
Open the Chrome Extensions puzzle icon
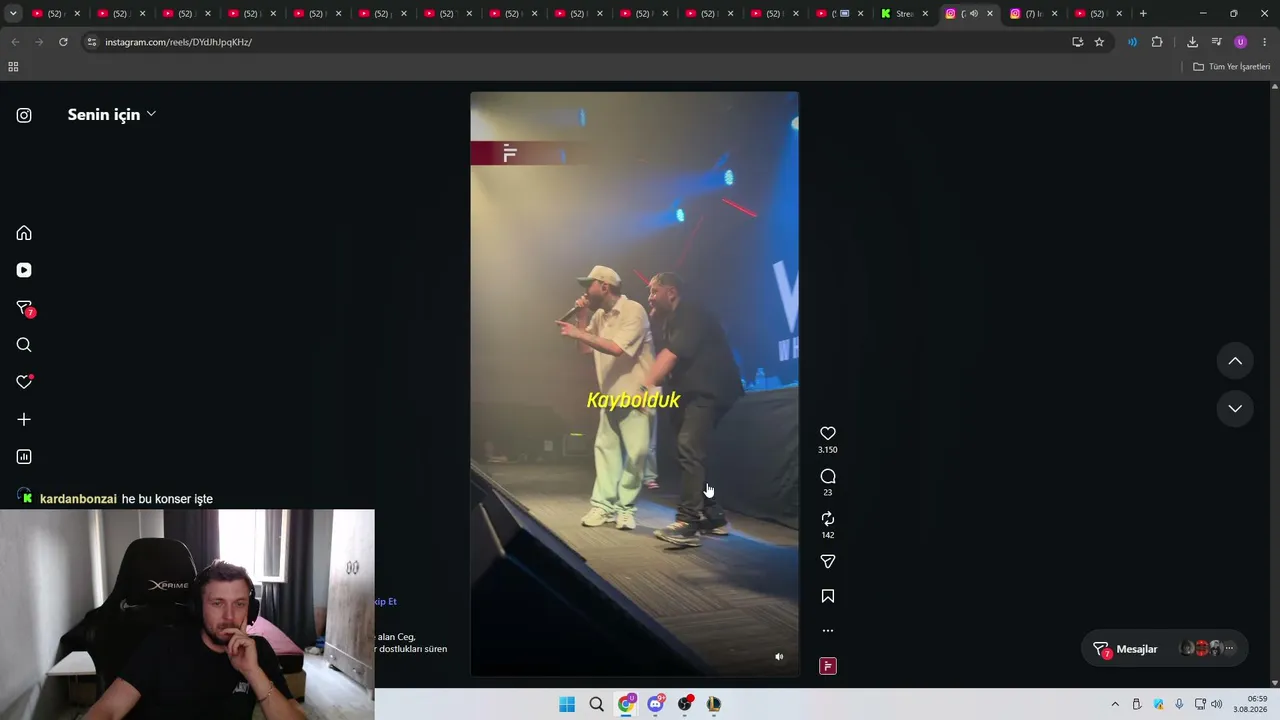click(1157, 42)
